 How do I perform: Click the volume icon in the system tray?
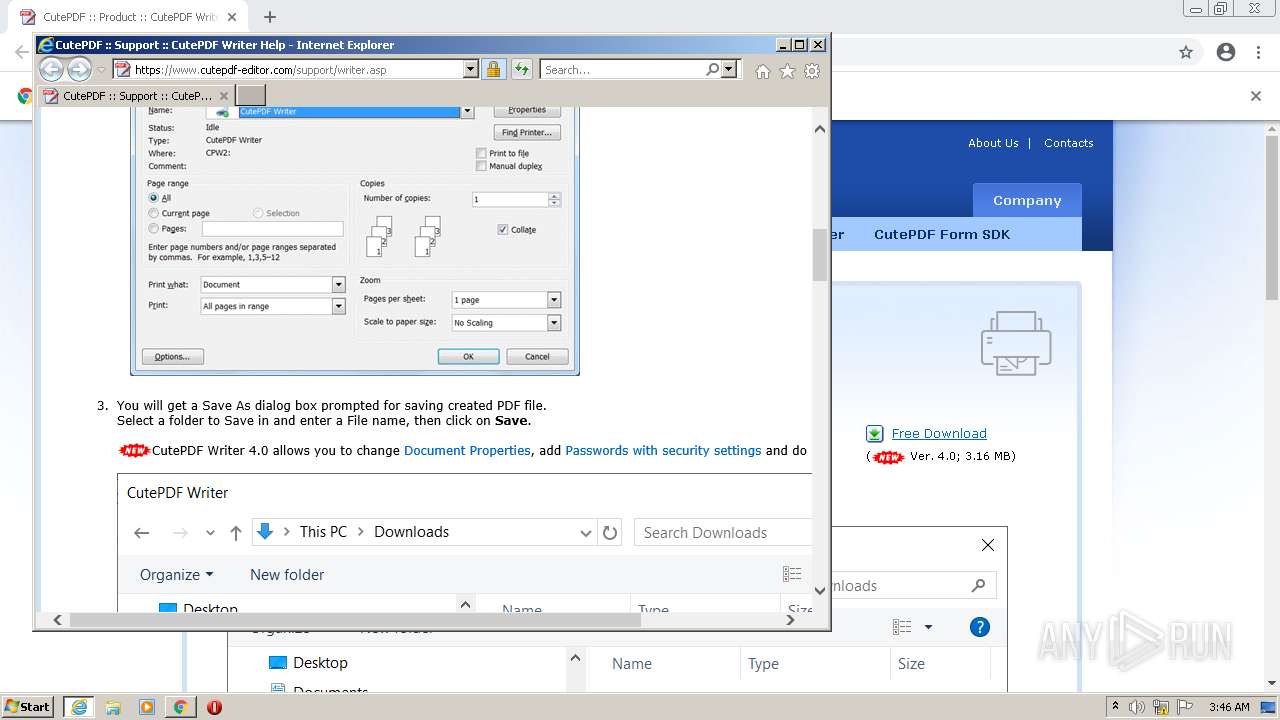1136,707
